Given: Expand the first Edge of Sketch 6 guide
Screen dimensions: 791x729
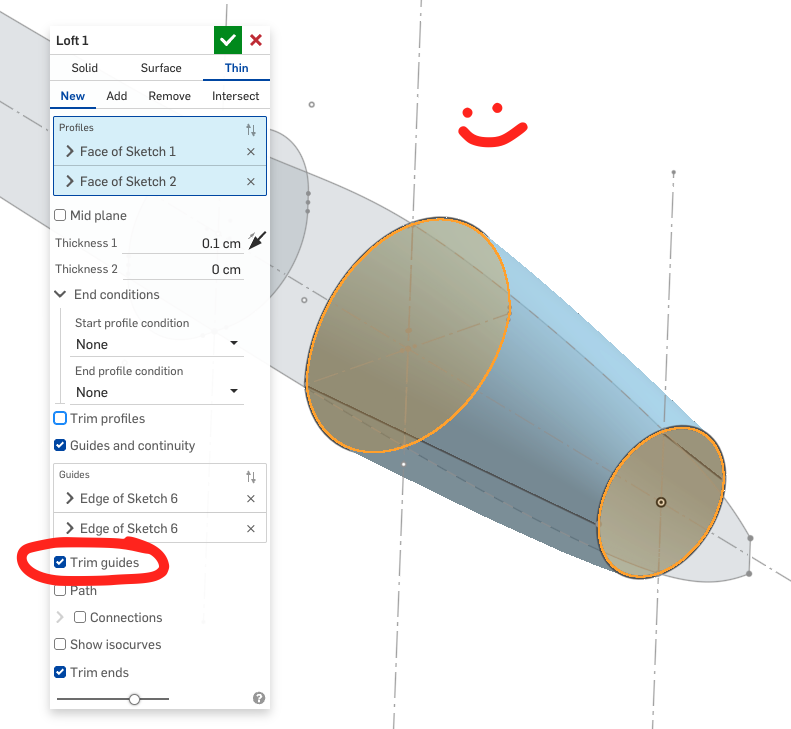Looking at the screenshot, I should (x=70, y=498).
